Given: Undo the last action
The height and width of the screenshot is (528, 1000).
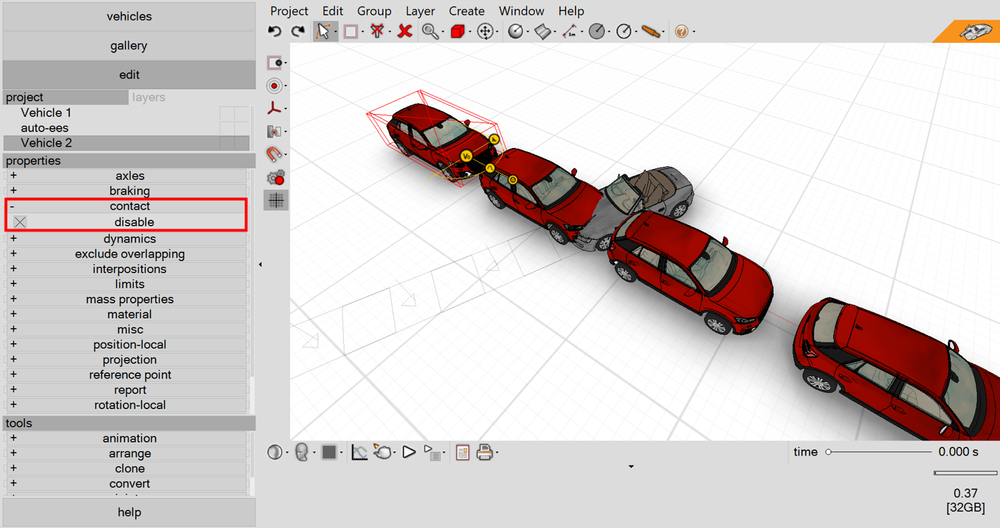Looking at the screenshot, I should click(x=275, y=31).
